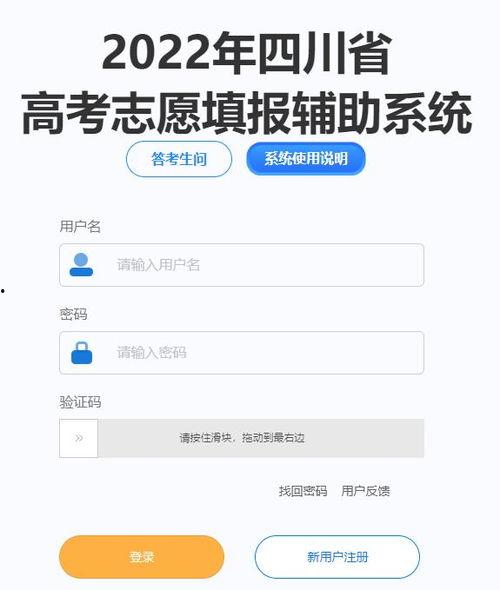Viewport: 500px width, 590px height.
Task: Click the double-arrow captcha slider handle
Action: coord(79,438)
